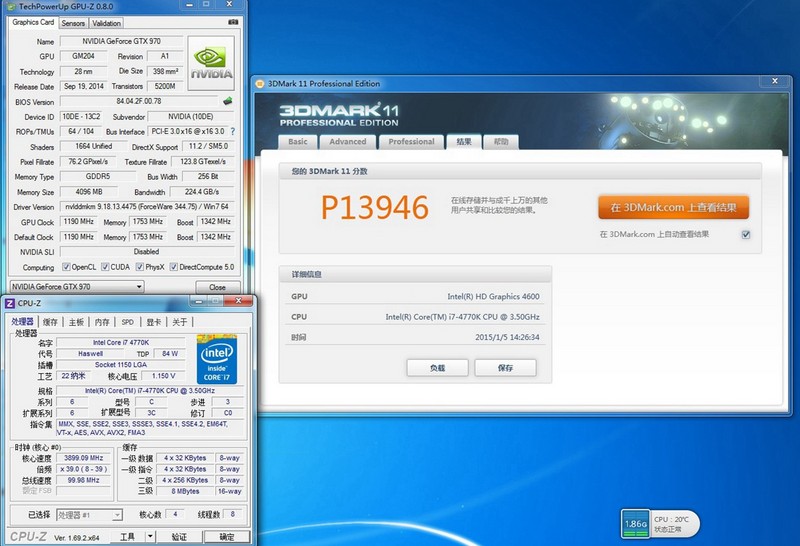
Task: Toggle the DirectCompute 5.0 checkbox
Action: pyautogui.click(x=174, y=267)
